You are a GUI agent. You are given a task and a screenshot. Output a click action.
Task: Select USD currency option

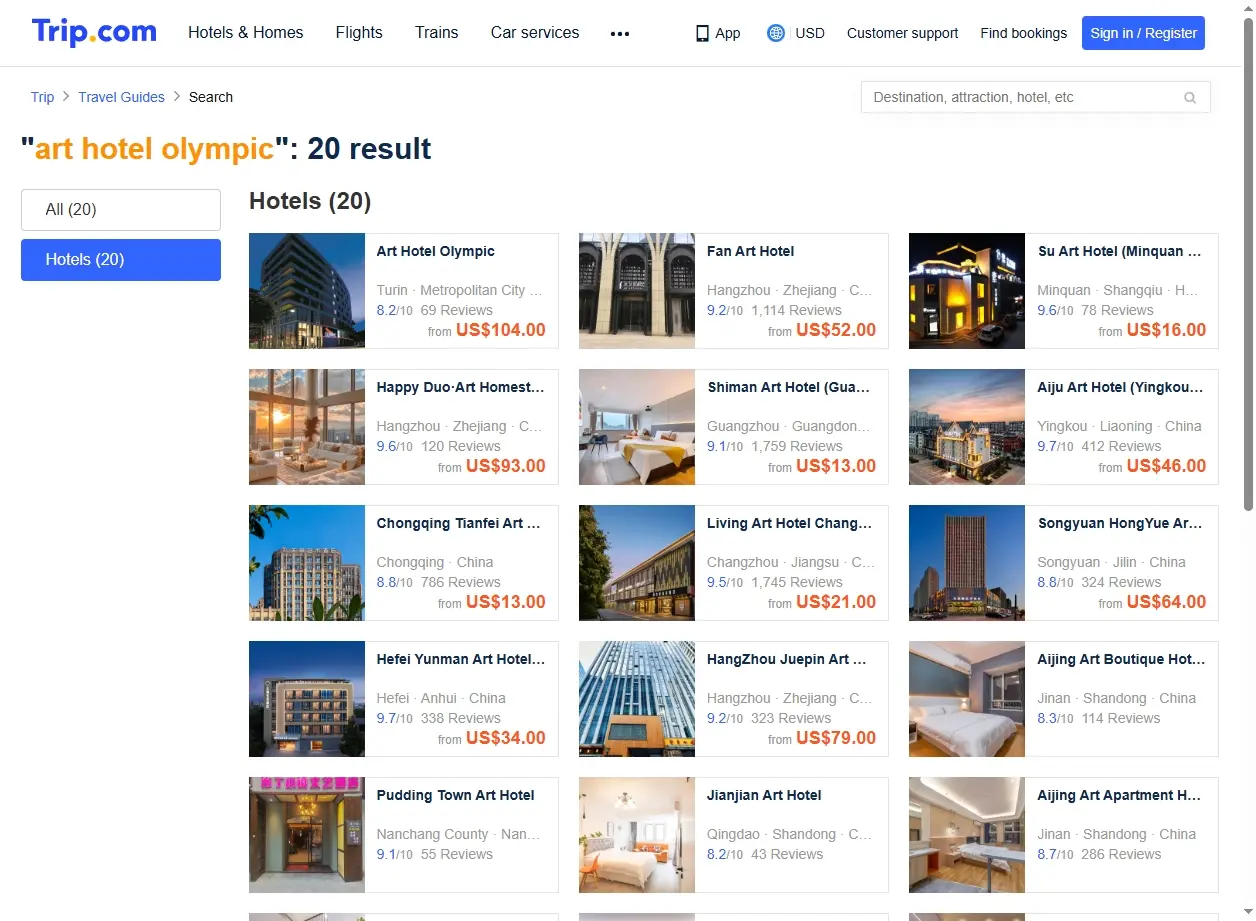[810, 33]
